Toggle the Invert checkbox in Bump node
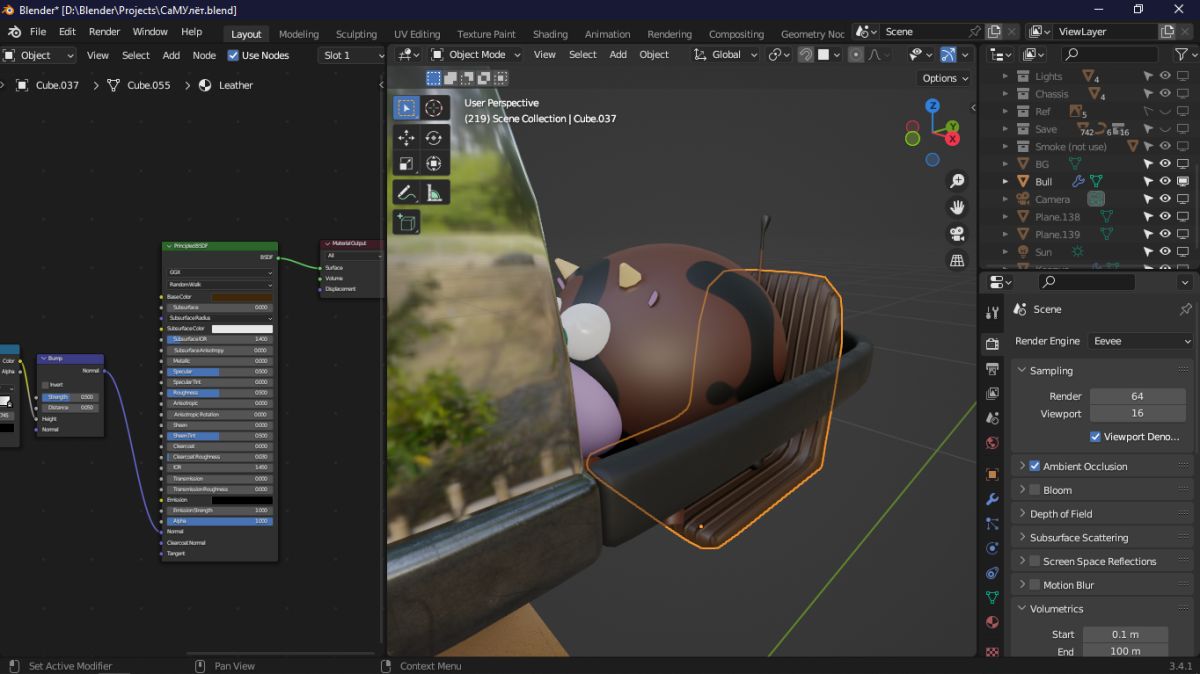The width and height of the screenshot is (1200, 674). tap(45, 385)
